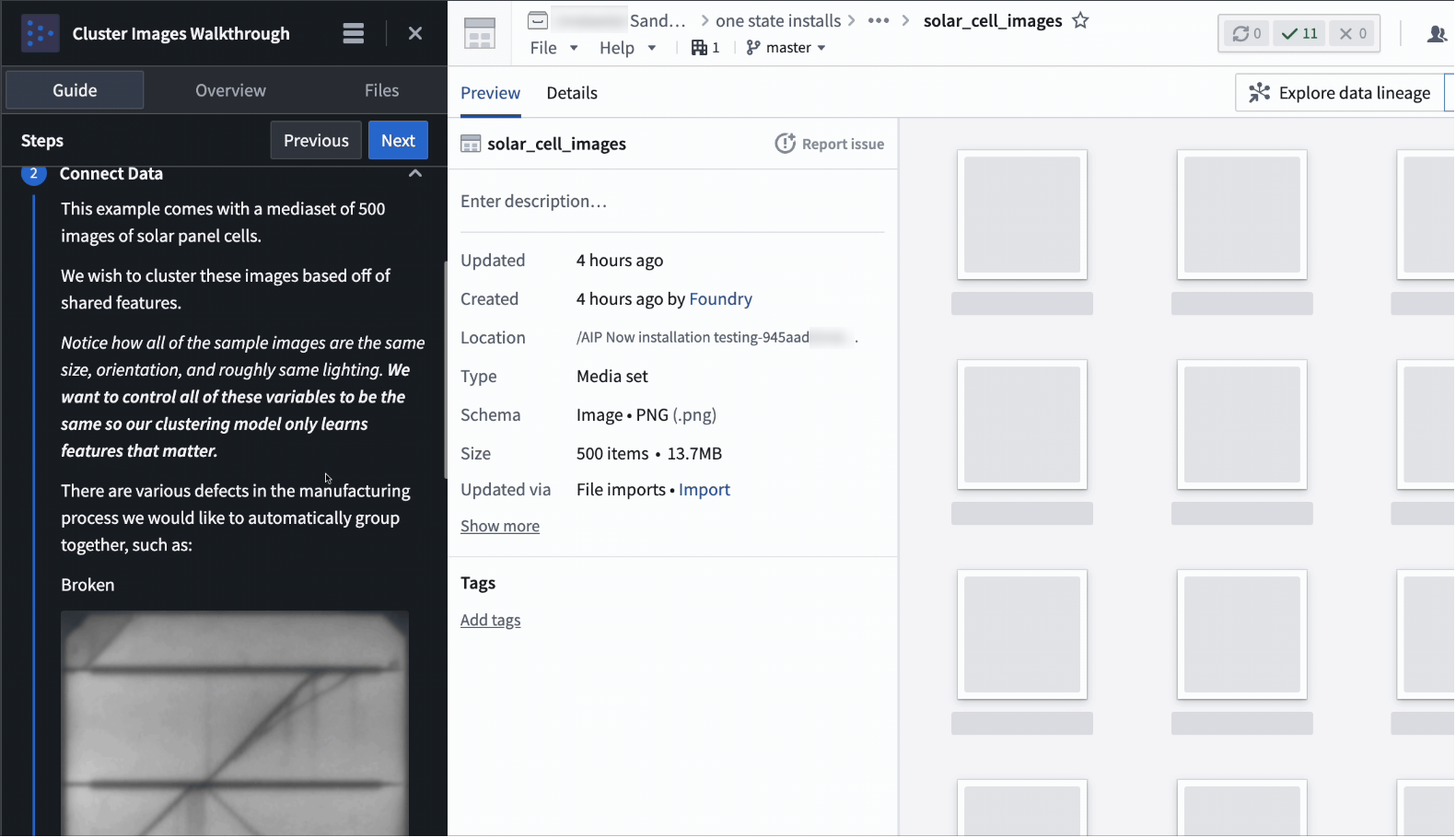Click the Previous step button
This screenshot has height=837, width=1456.
click(x=316, y=140)
